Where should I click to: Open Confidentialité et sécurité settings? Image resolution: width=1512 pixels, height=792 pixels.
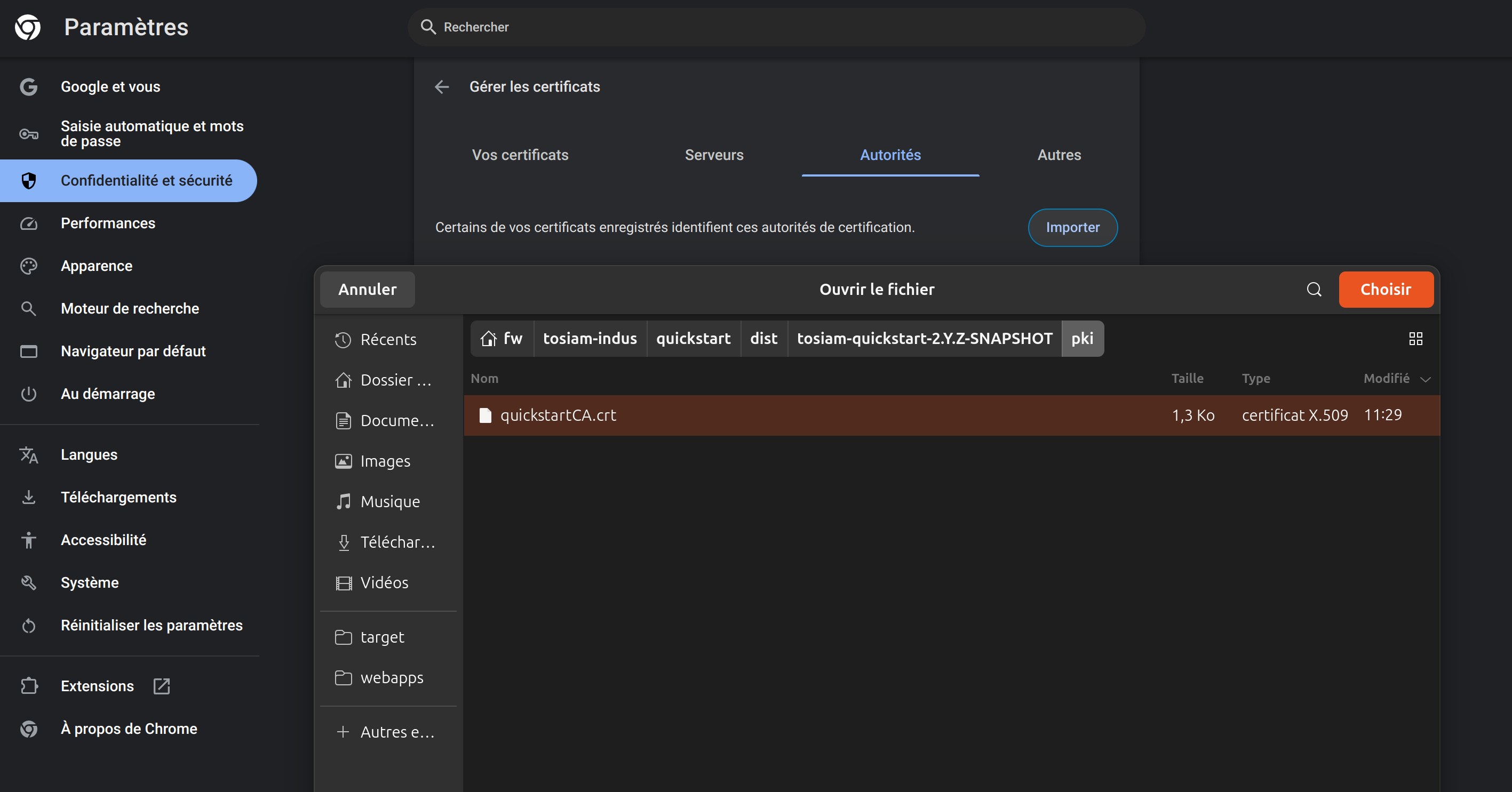pyautogui.click(x=129, y=181)
